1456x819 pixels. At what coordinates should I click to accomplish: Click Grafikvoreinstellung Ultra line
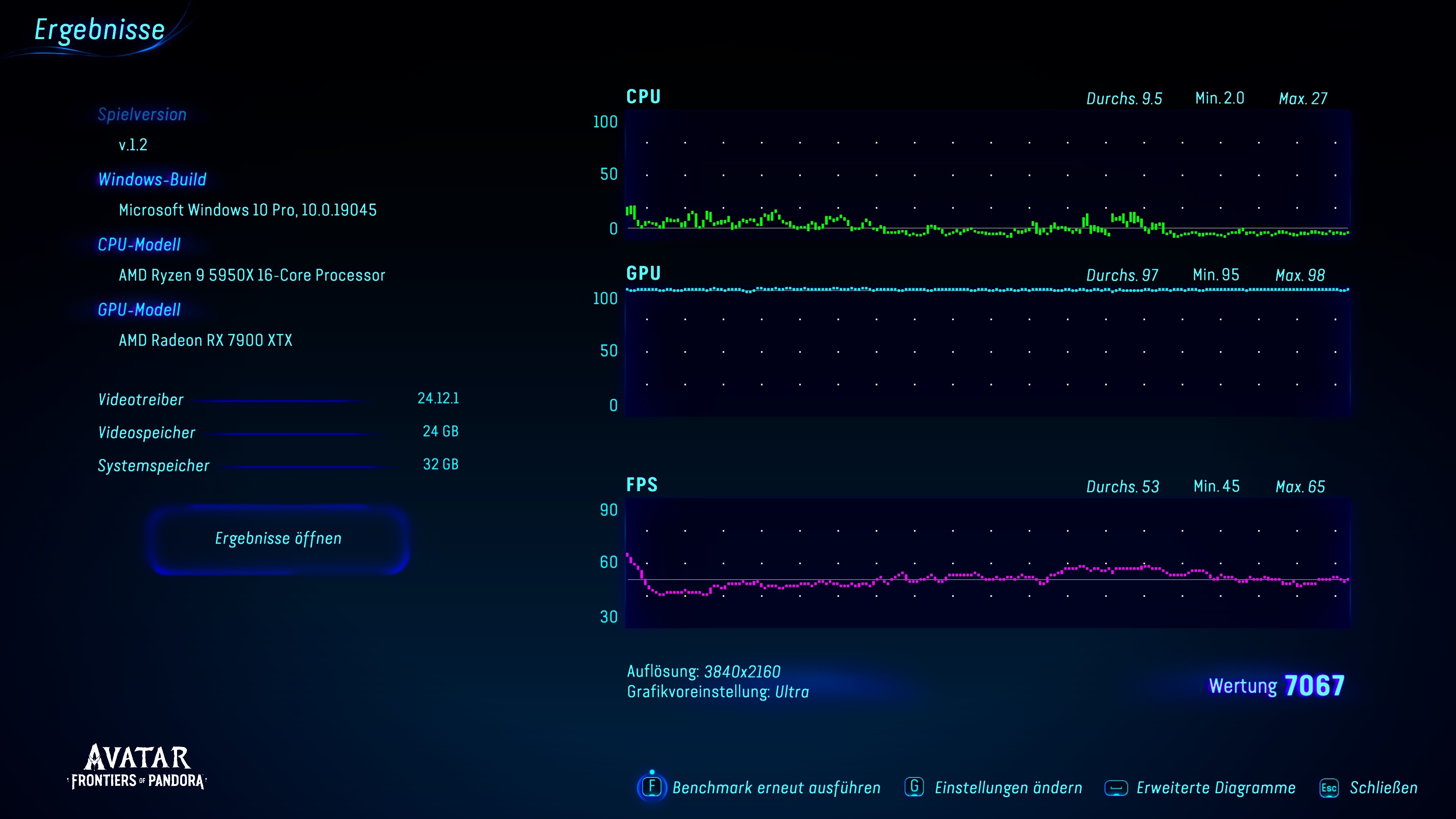coord(718,692)
